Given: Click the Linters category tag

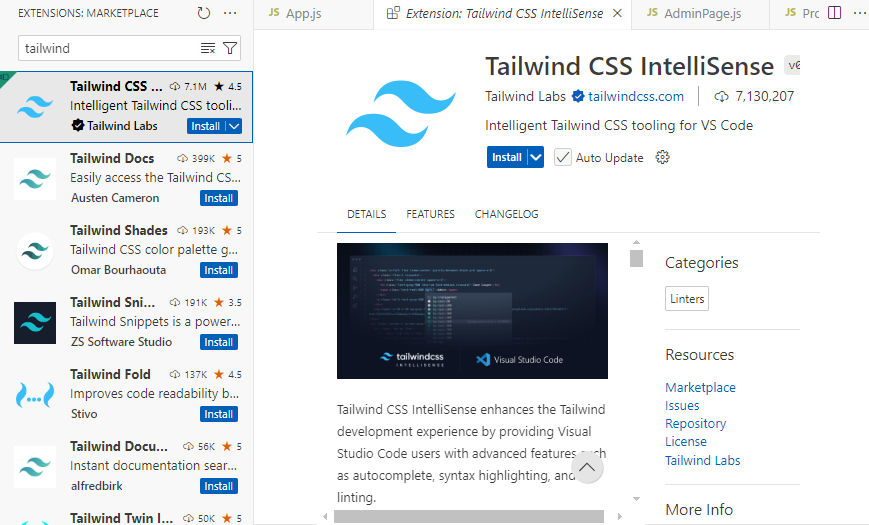Looking at the screenshot, I should pos(687,299).
